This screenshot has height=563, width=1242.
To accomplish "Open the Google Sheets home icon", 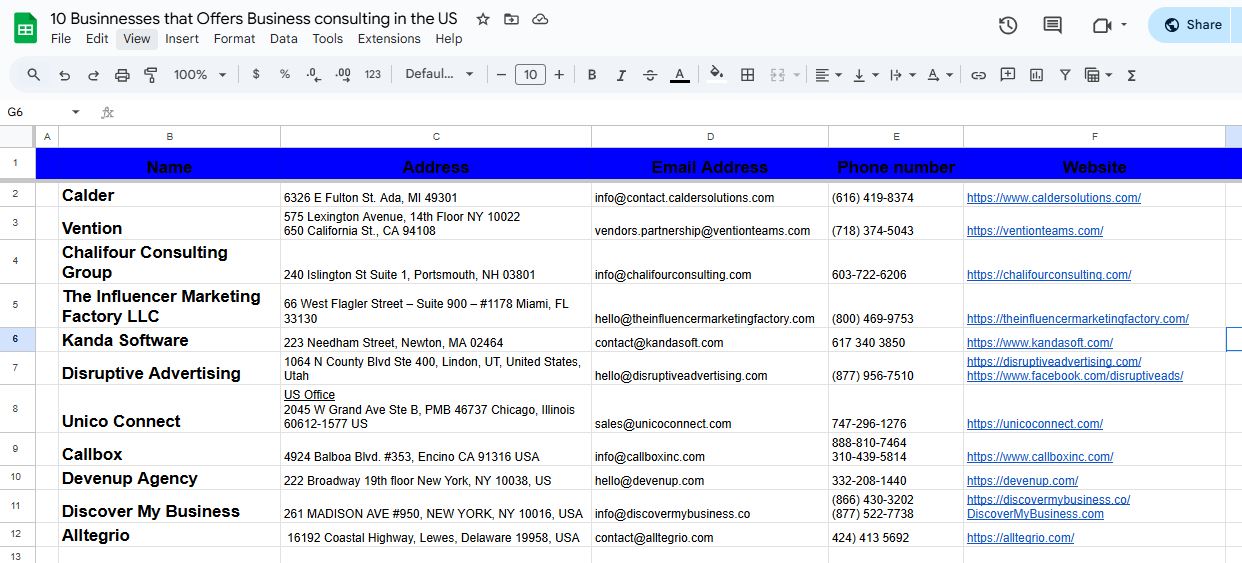I will click(26, 28).
